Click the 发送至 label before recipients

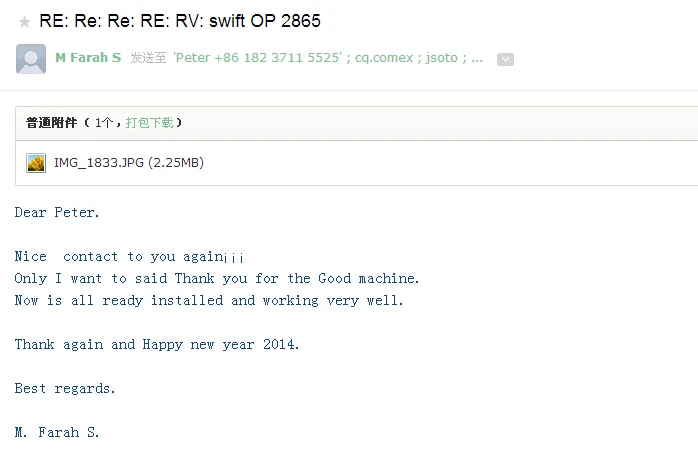pos(147,58)
